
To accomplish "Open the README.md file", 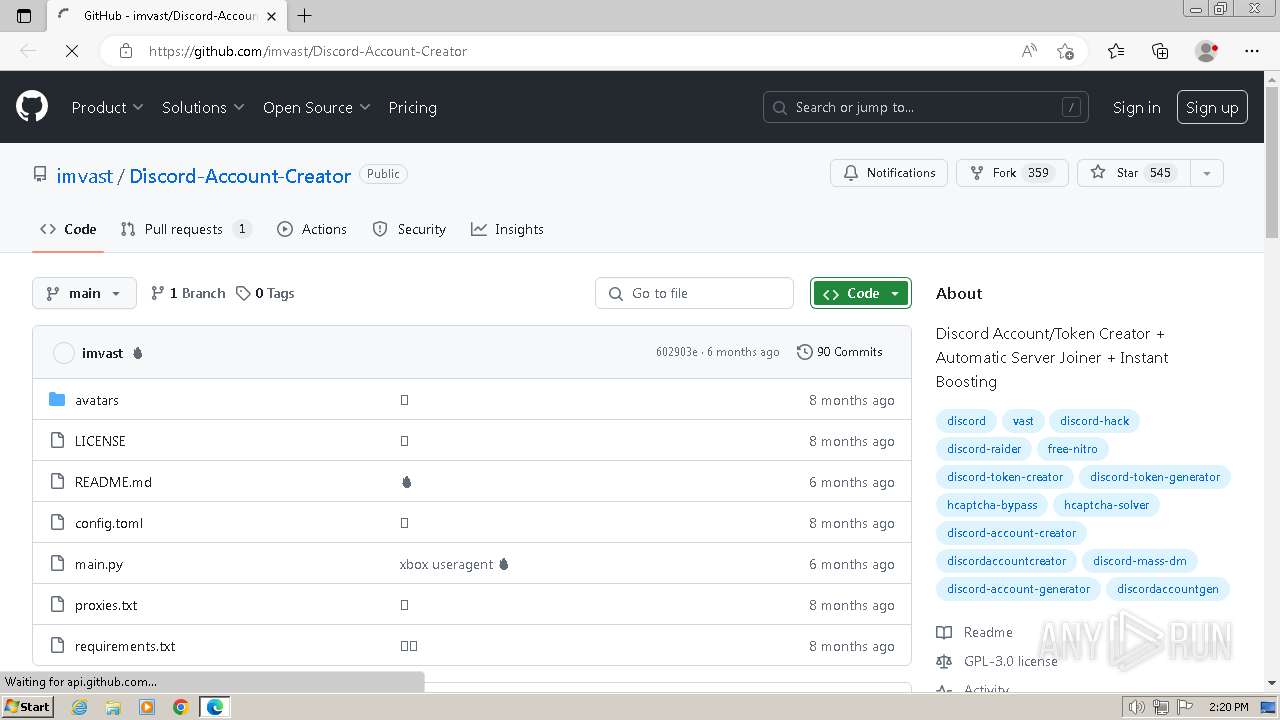I will coord(113,482).
